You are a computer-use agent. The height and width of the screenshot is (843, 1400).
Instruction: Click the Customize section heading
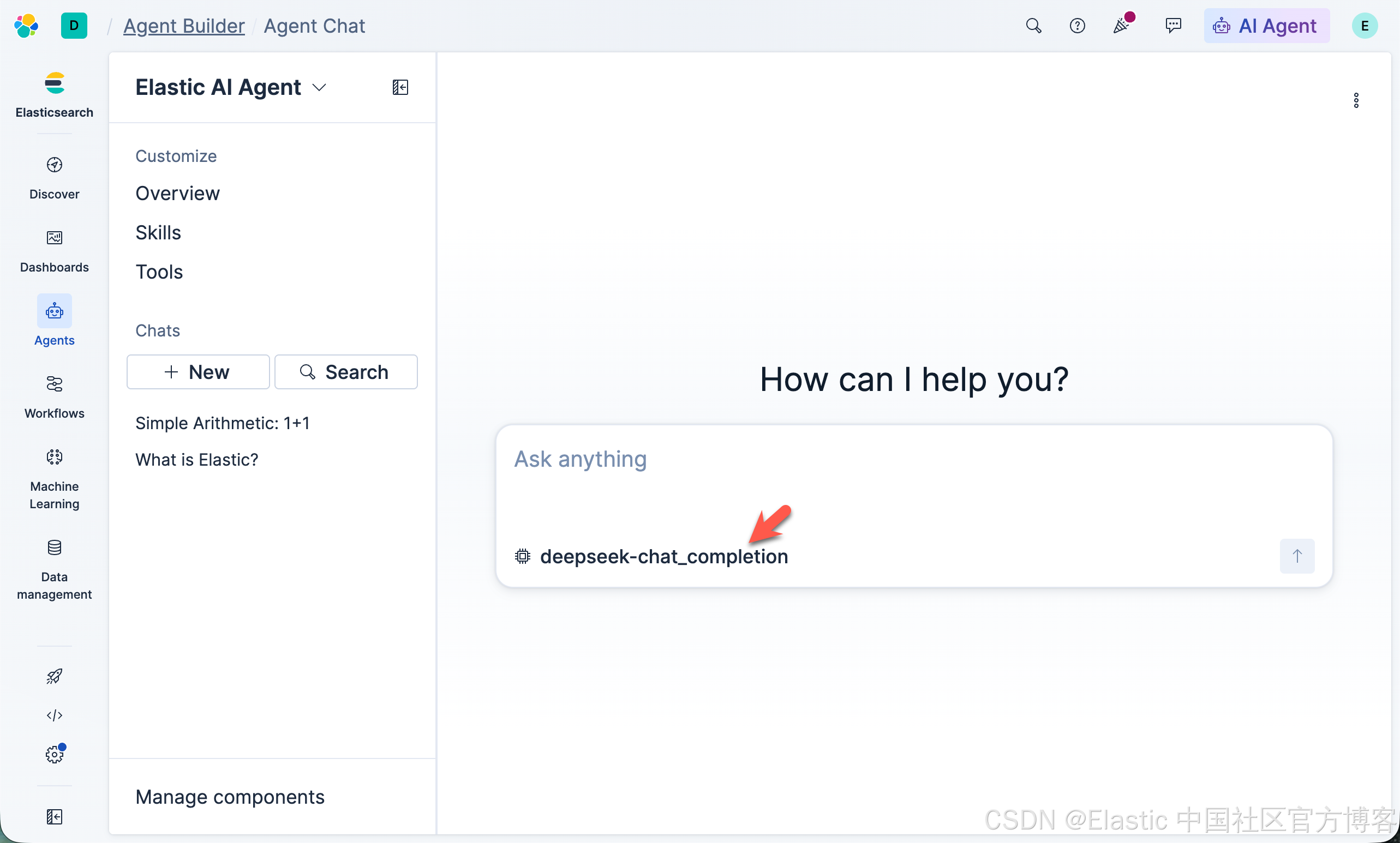click(x=176, y=155)
